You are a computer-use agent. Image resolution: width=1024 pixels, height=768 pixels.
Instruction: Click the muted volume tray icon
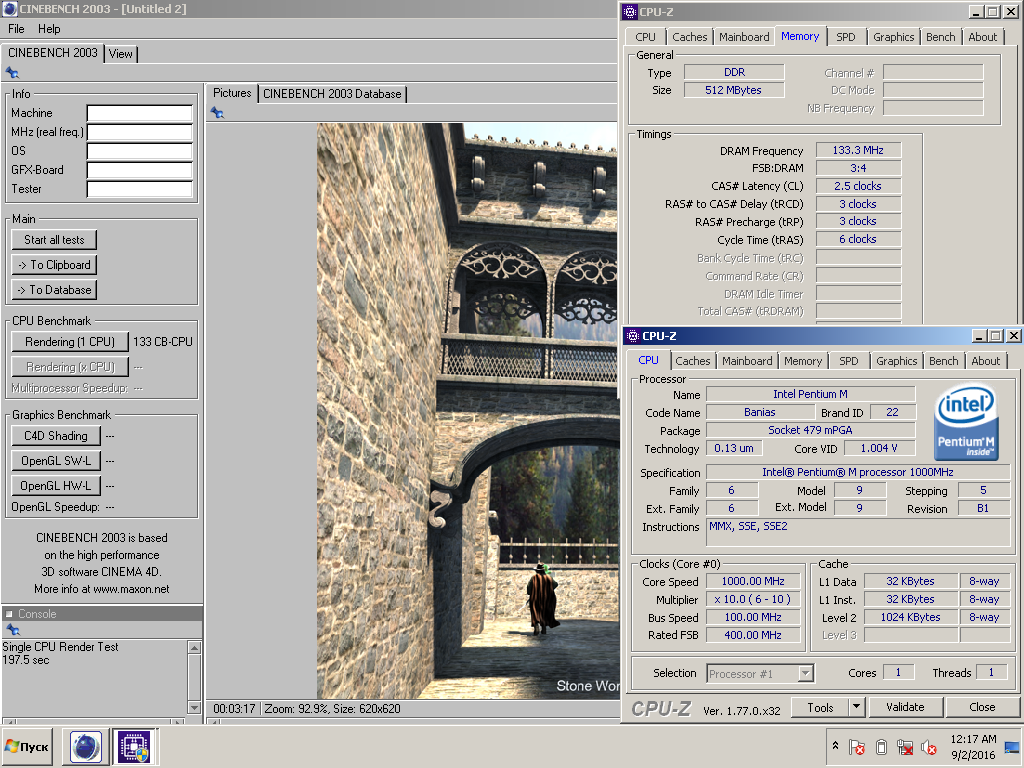(929, 747)
